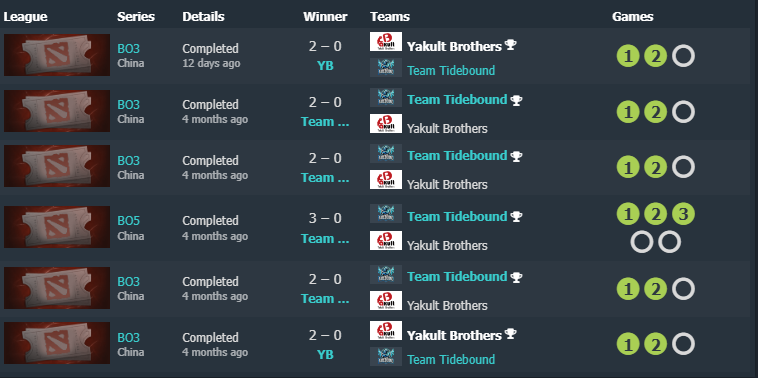Open Yakult Brothers logo in first series
This screenshot has width=758, height=378.
coord(386,42)
